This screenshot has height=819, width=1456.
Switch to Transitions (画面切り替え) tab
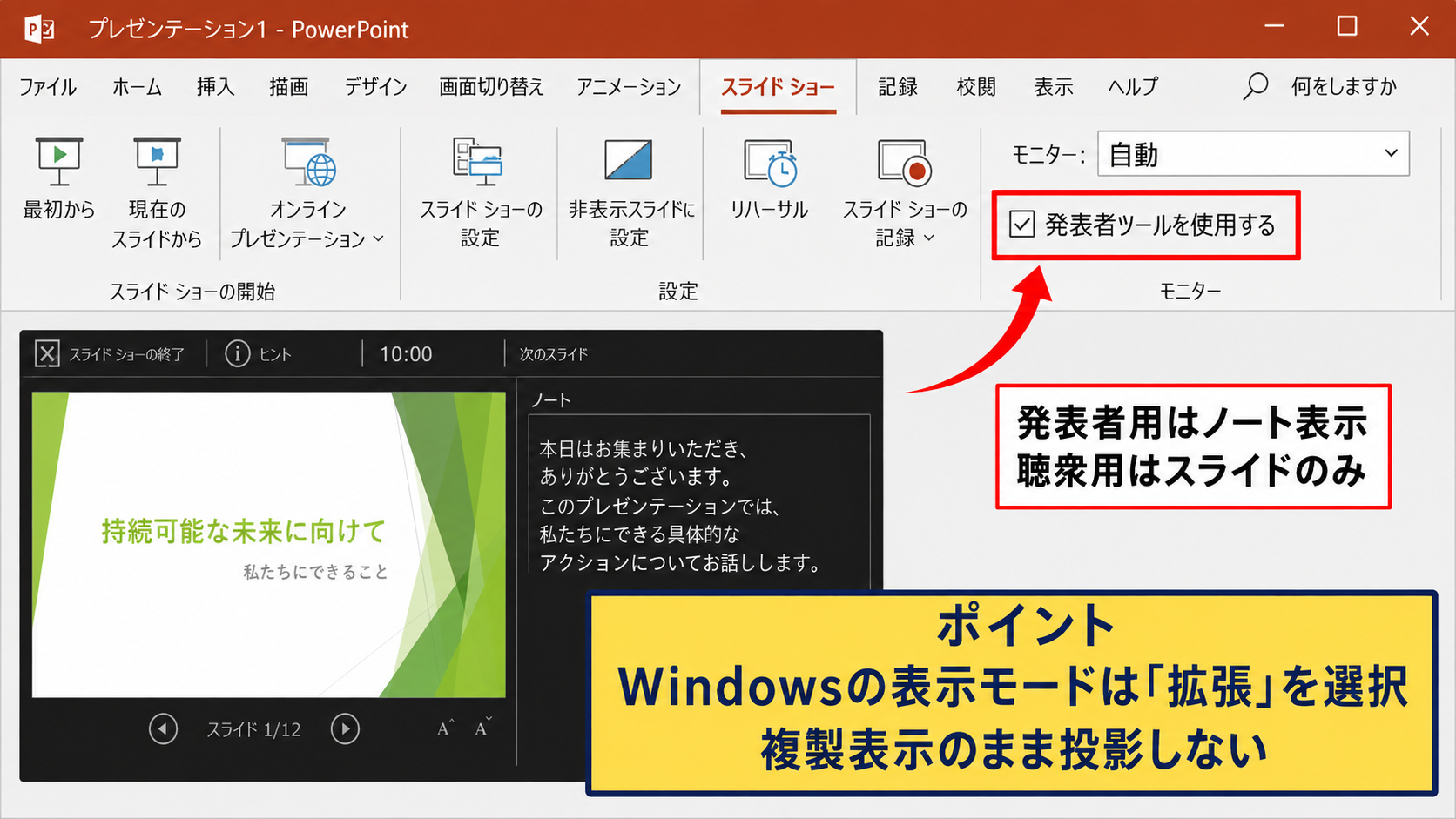491,87
